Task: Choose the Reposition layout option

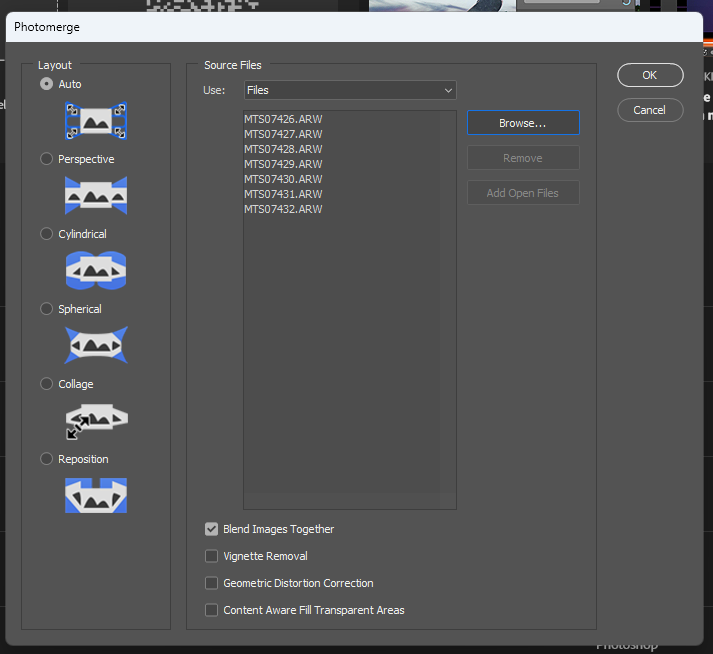Action: (46, 459)
